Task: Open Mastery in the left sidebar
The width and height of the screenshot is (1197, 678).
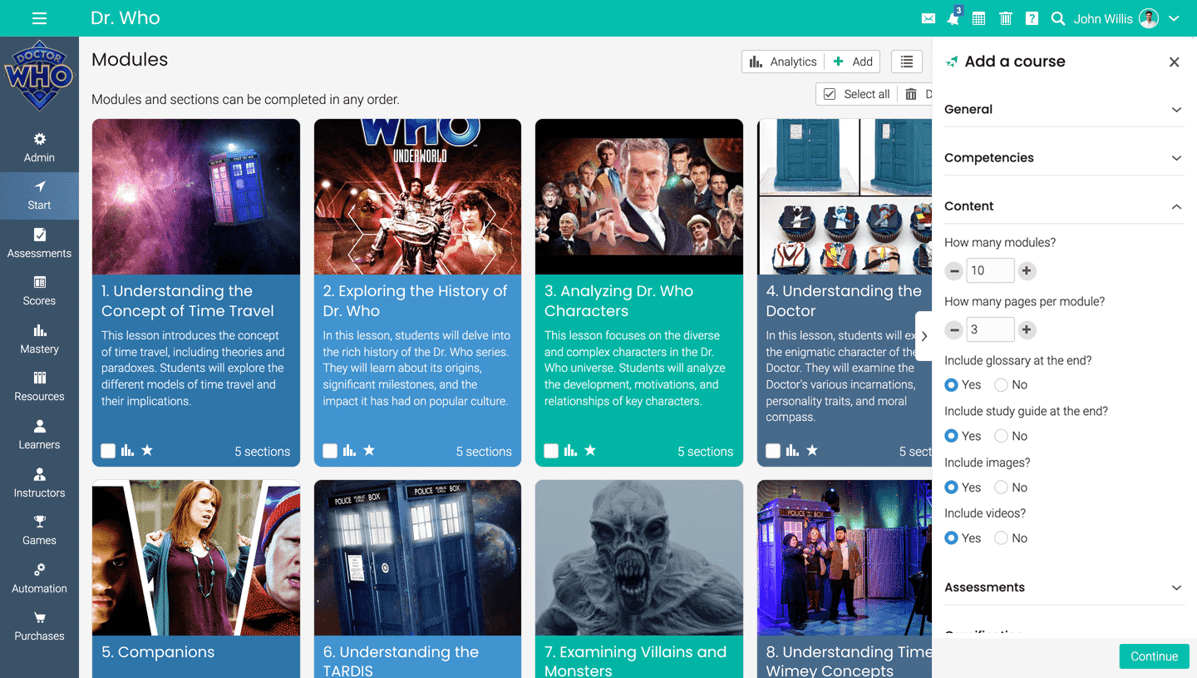Action: tap(39, 338)
